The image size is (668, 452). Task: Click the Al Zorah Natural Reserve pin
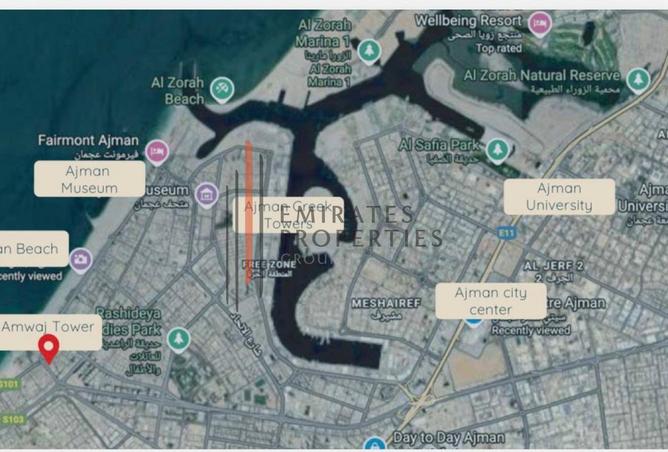point(638,80)
